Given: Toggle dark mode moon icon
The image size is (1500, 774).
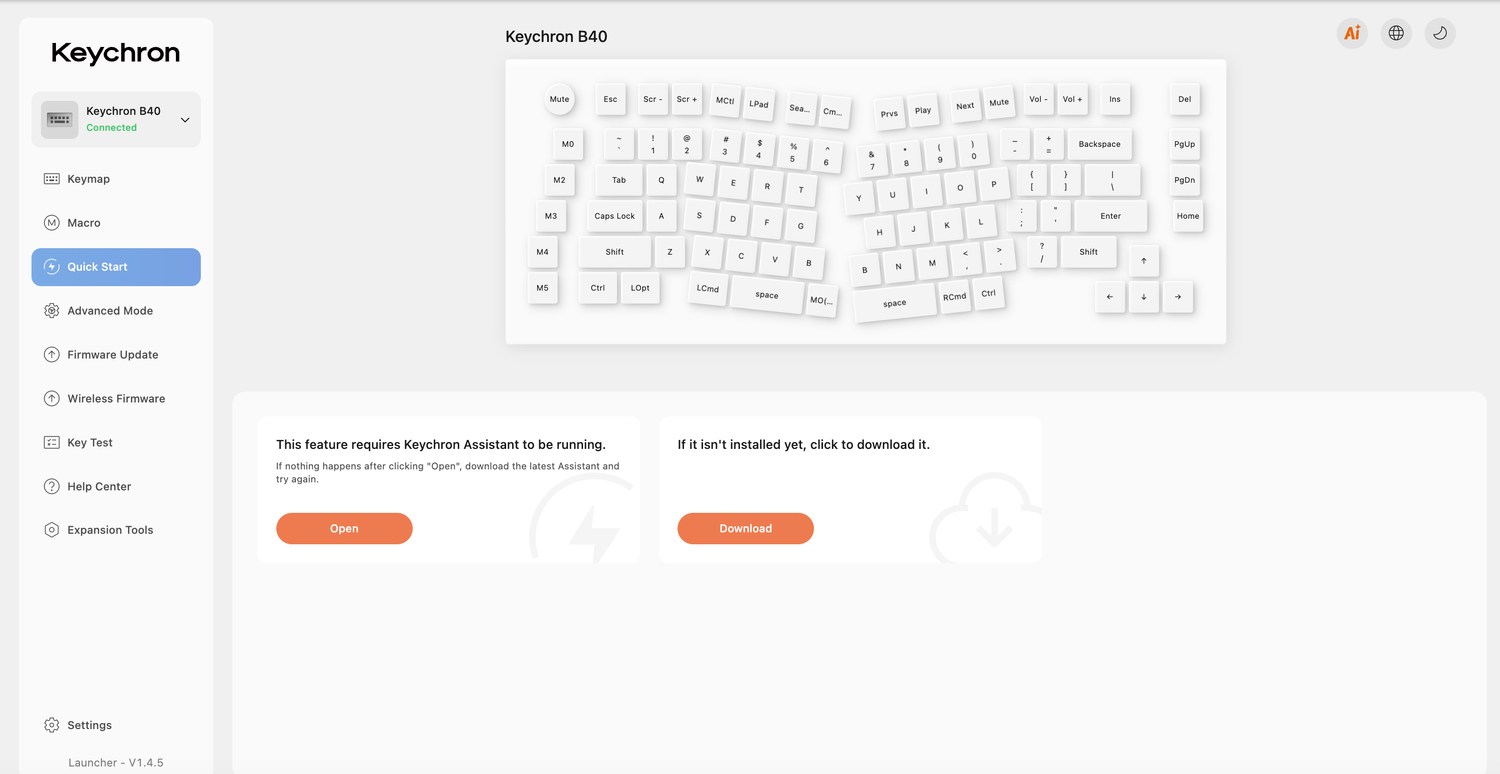Looking at the screenshot, I should (x=1440, y=33).
